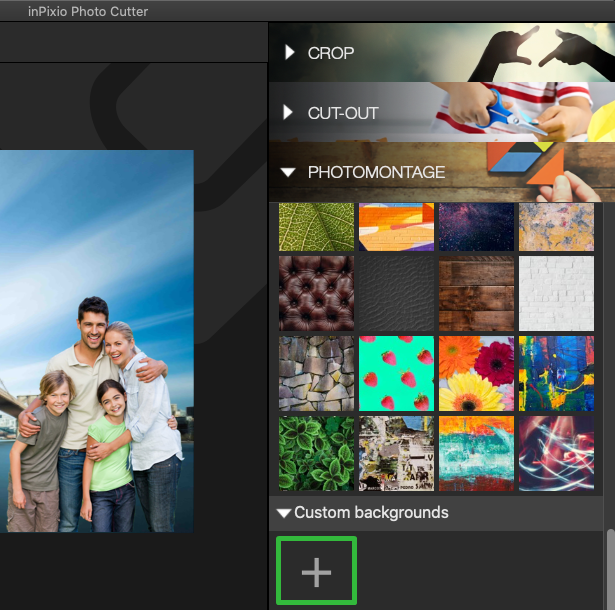Choose the orange painted brick background
Viewport: 615px width, 610px height.
pyautogui.click(x=397, y=227)
